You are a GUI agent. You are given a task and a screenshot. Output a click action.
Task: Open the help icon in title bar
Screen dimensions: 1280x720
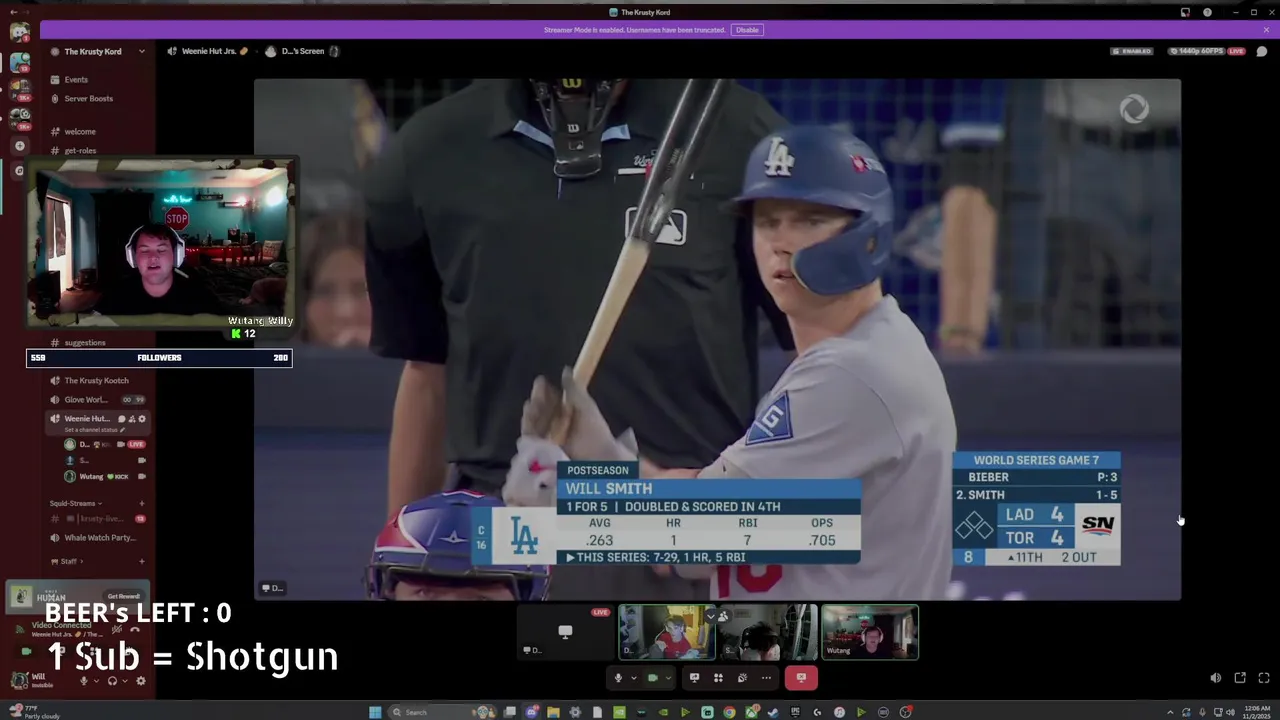click(1207, 12)
